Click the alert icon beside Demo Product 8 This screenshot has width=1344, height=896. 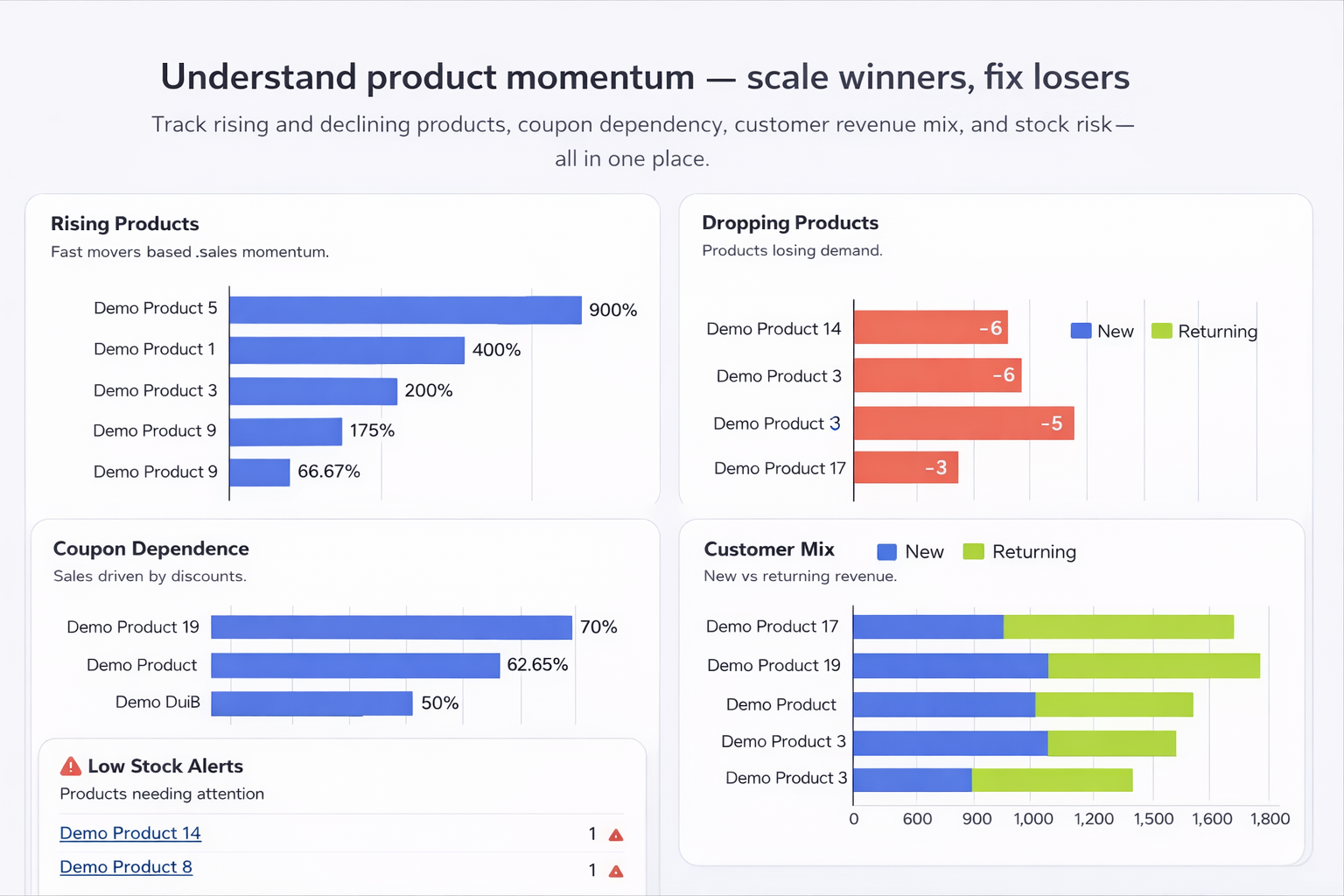(x=616, y=871)
